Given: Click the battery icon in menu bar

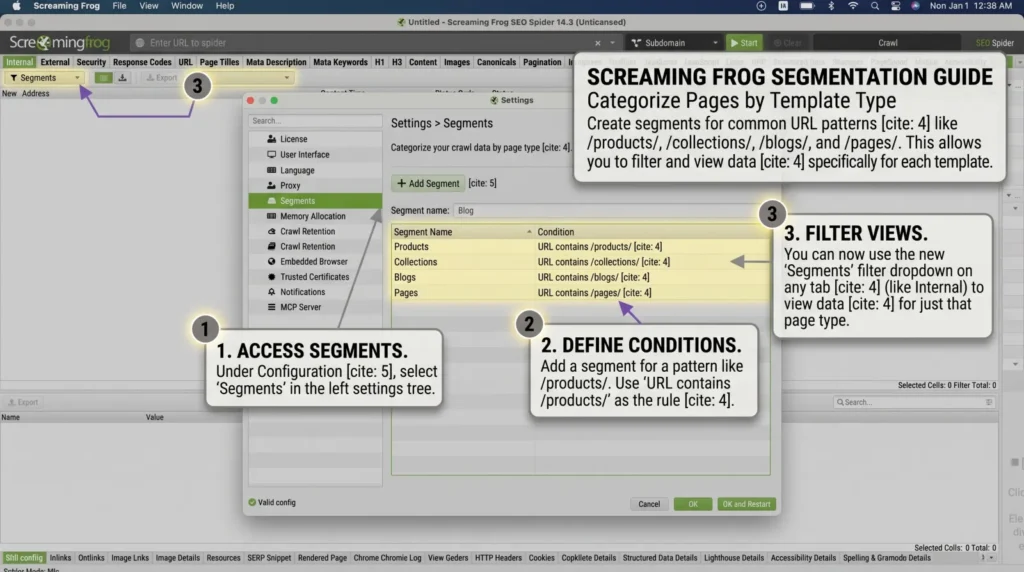Looking at the screenshot, I should 807,6.
